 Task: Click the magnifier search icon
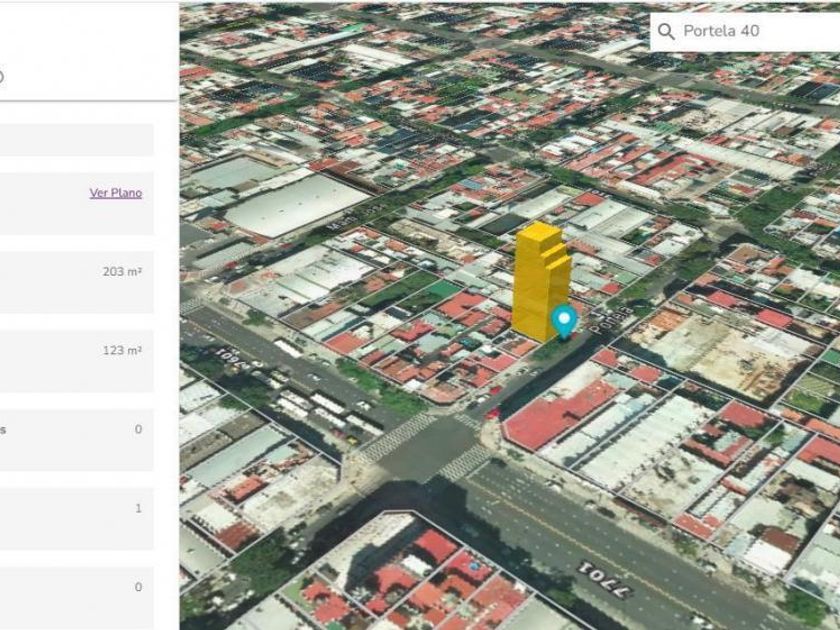[x=667, y=32]
